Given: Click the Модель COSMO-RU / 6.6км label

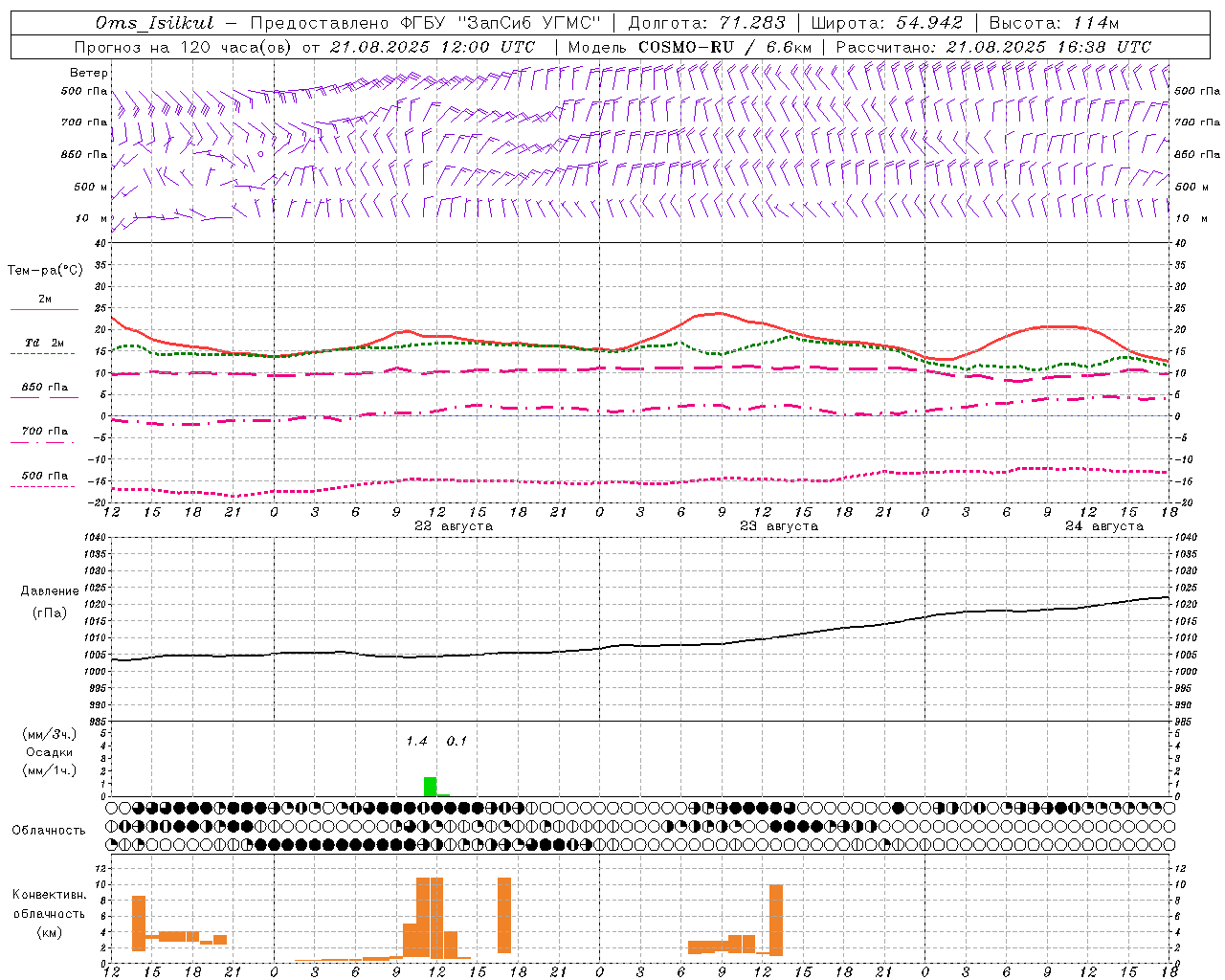Looking at the screenshot, I should click(x=690, y=47).
